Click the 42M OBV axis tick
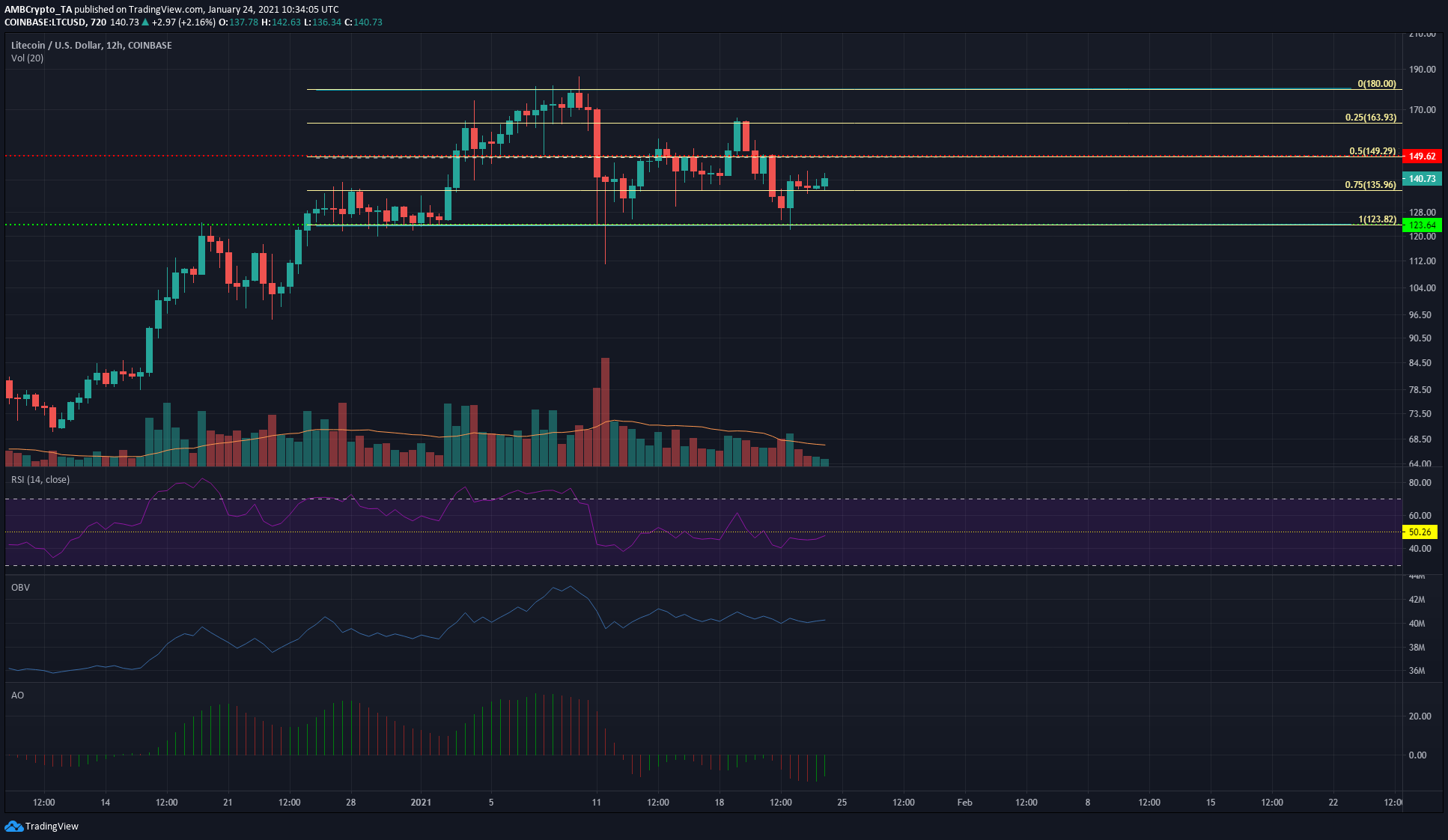 pos(1417,600)
